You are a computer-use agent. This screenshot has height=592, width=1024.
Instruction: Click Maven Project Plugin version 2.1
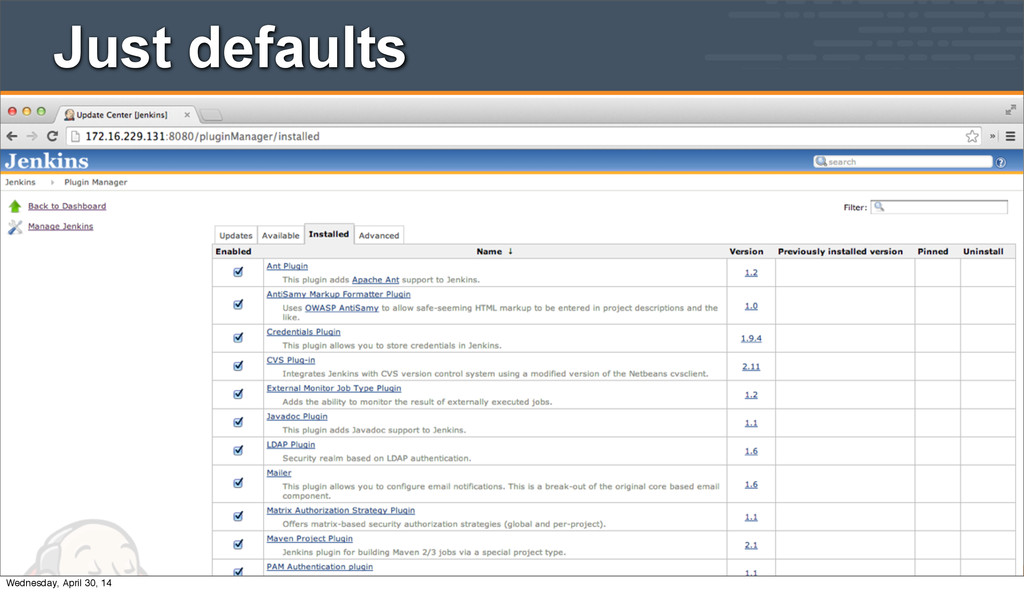click(x=751, y=545)
